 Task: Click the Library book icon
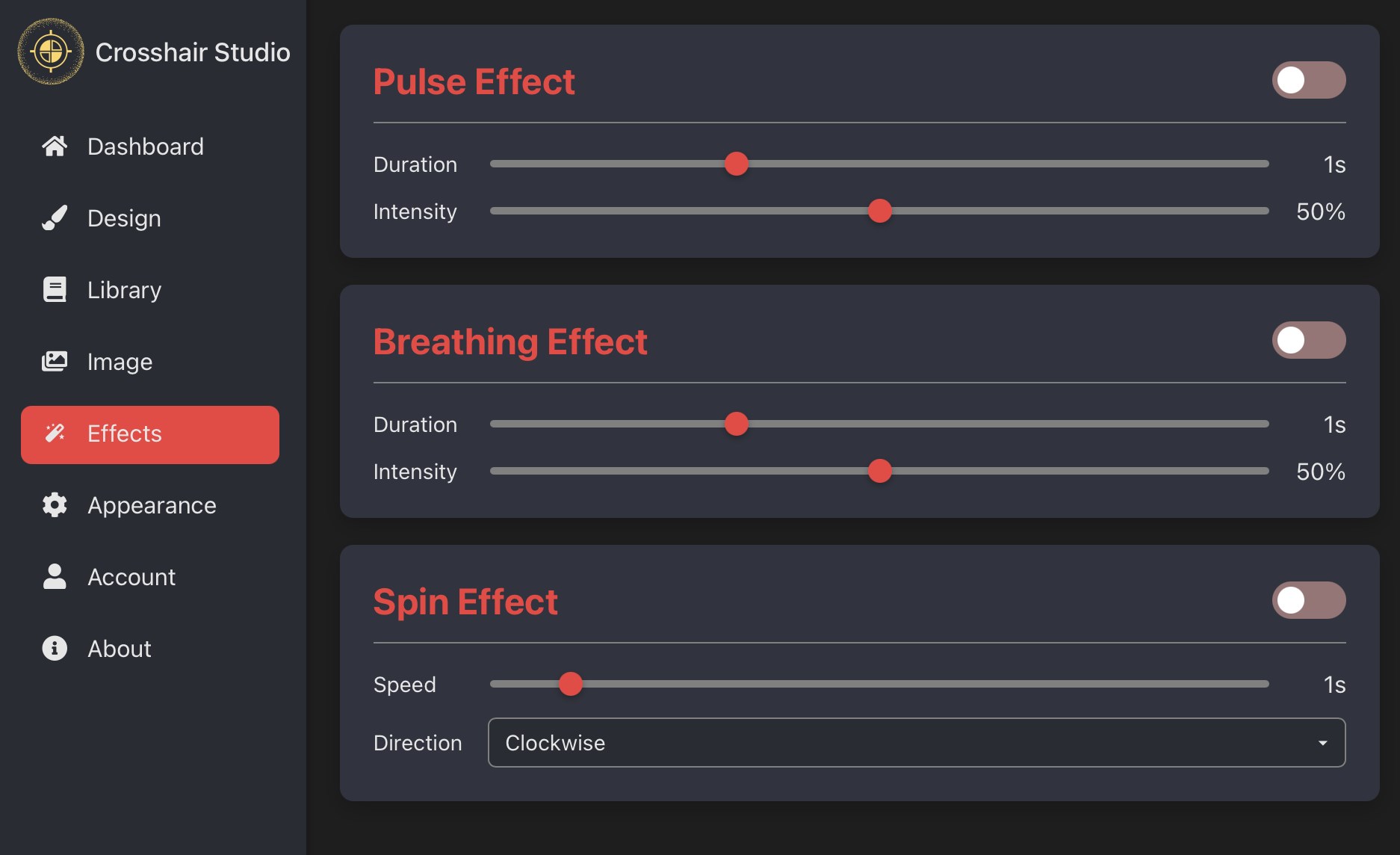tap(54, 289)
